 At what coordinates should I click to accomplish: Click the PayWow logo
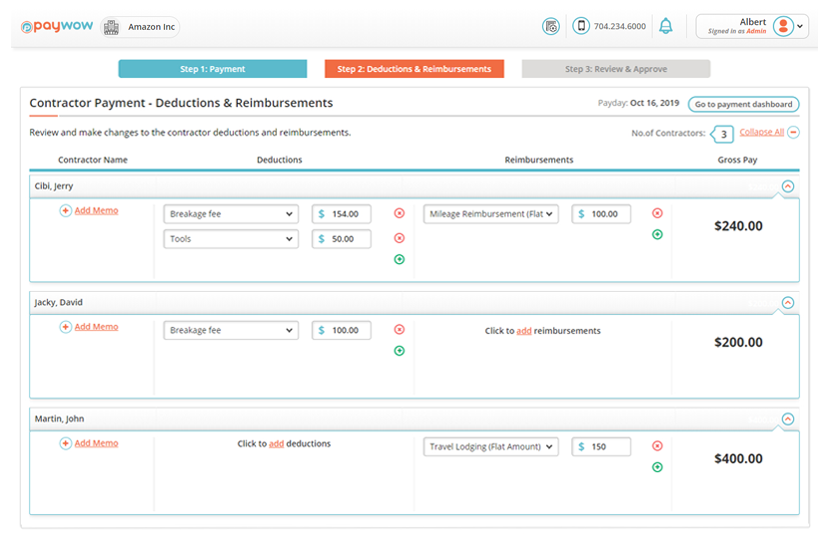tap(56, 26)
